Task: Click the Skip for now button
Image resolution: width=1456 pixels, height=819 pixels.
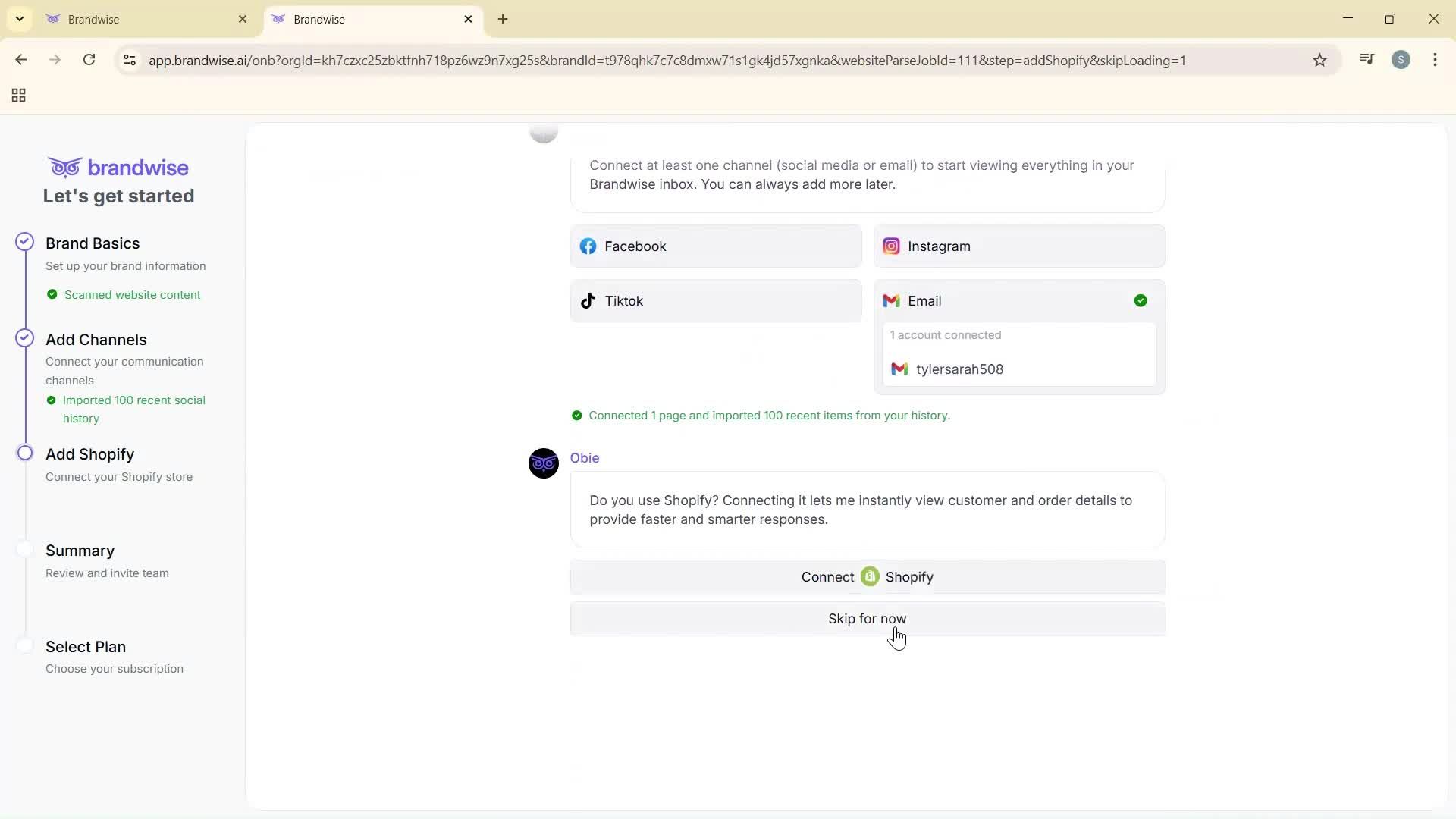Action: (x=867, y=618)
